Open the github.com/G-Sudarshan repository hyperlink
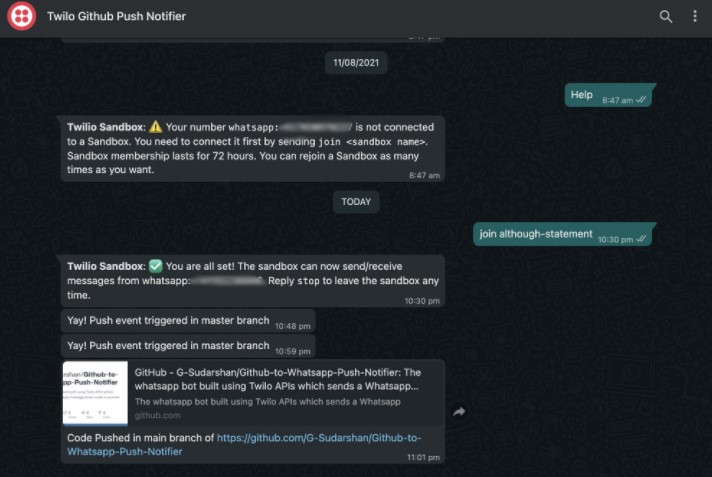The width and height of the screenshot is (712, 477). 244,445
